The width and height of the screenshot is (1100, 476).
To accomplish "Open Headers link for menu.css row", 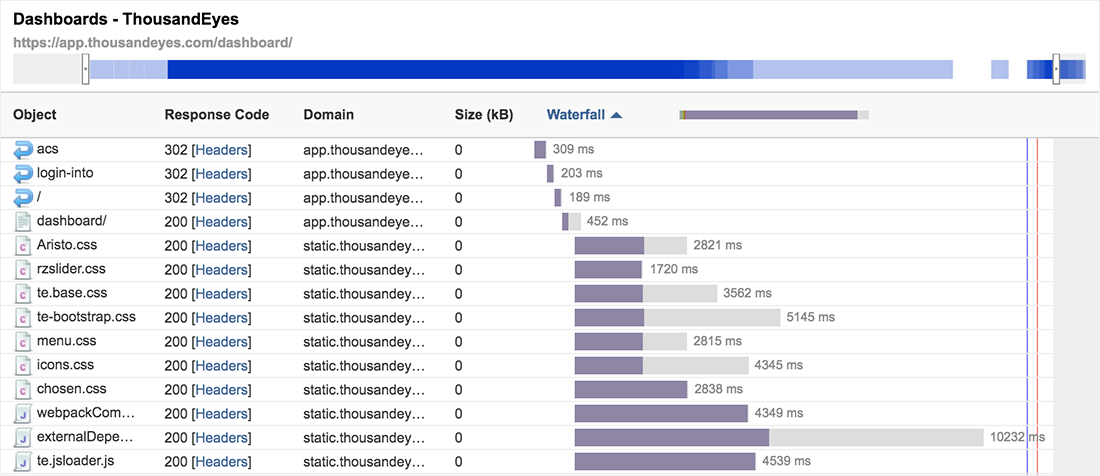I will pos(222,342).
